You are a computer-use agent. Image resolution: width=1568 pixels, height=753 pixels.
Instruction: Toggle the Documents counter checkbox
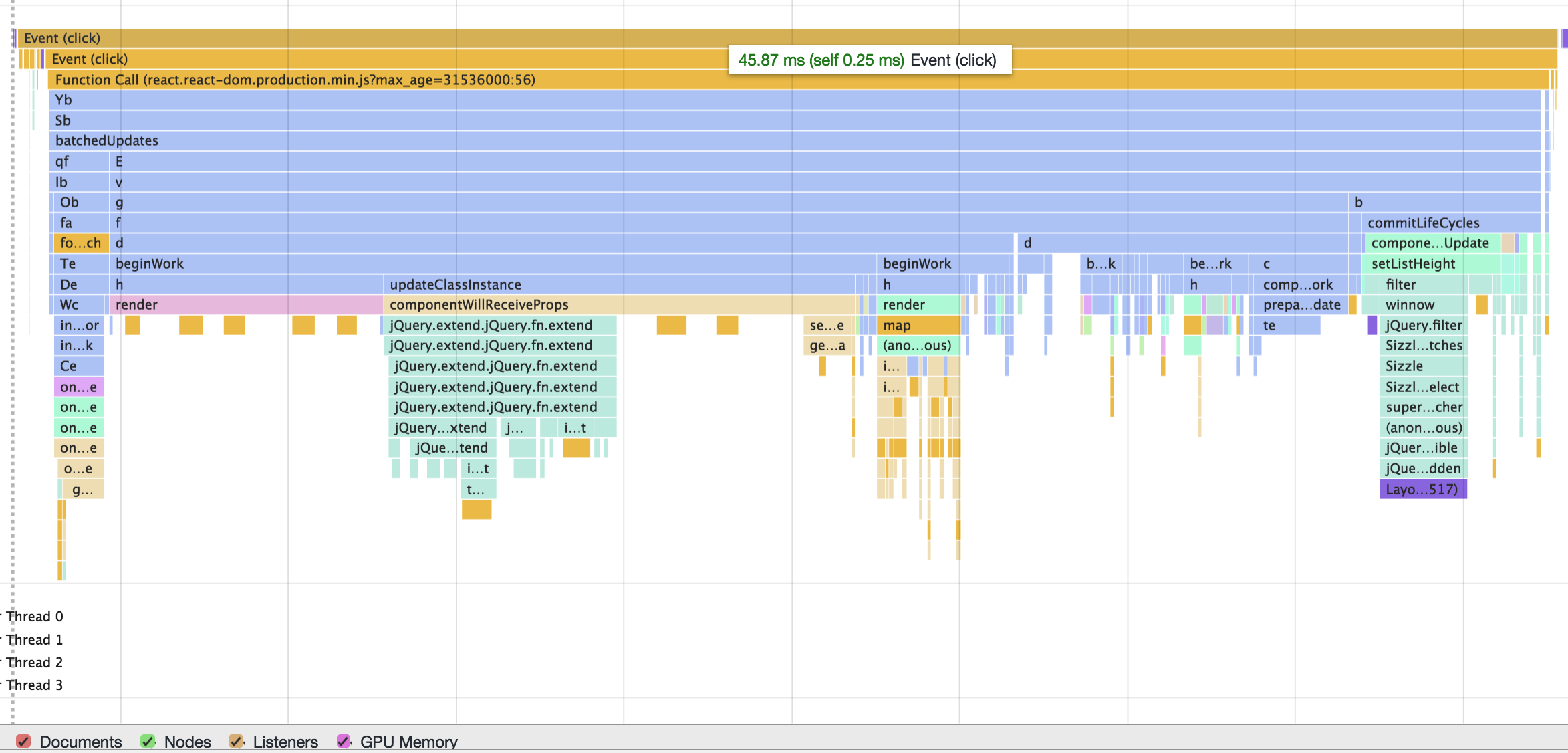[23, 741]
